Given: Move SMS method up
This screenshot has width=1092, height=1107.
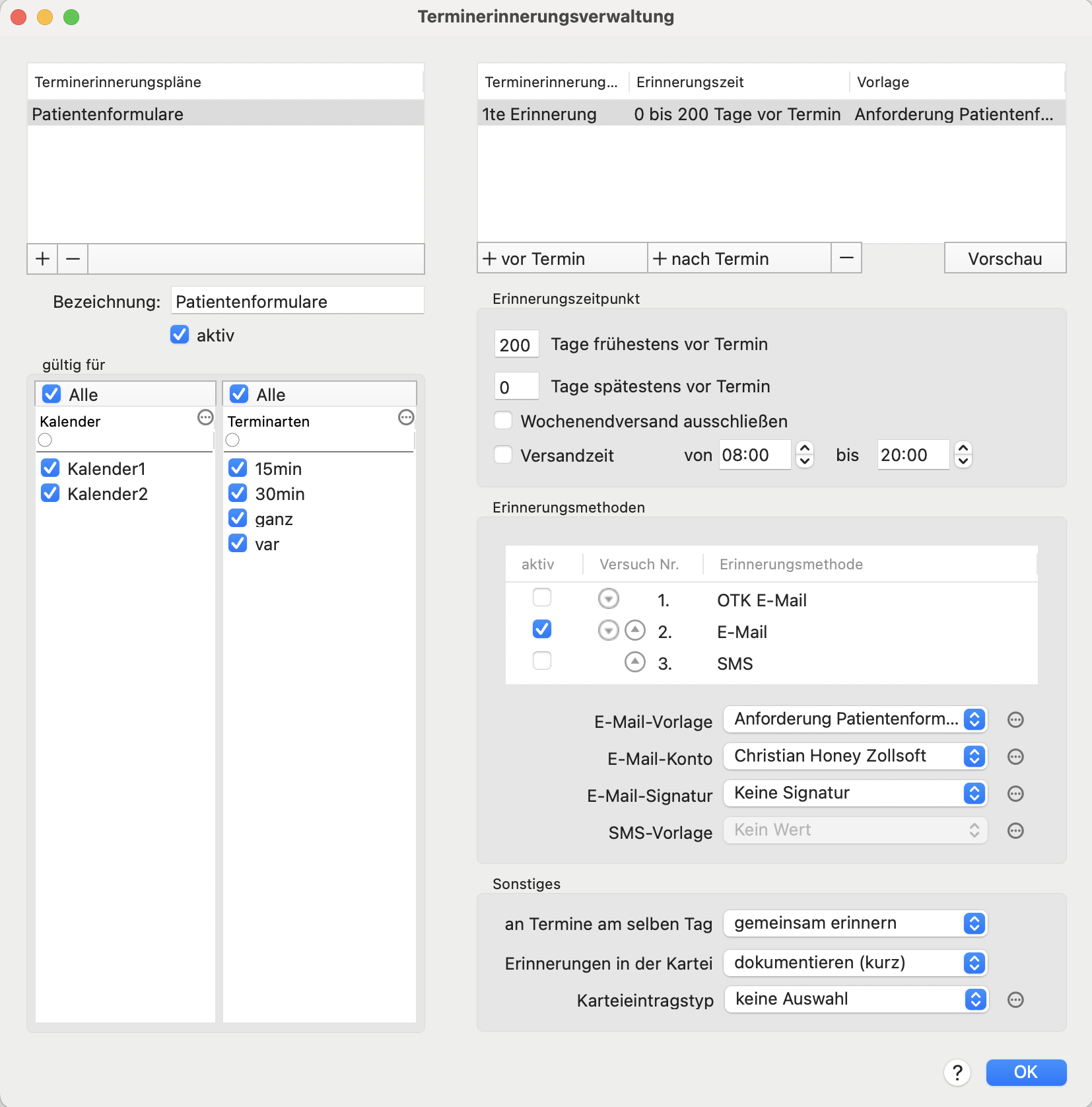Looking at the screenshot, I should coord(634,662).
